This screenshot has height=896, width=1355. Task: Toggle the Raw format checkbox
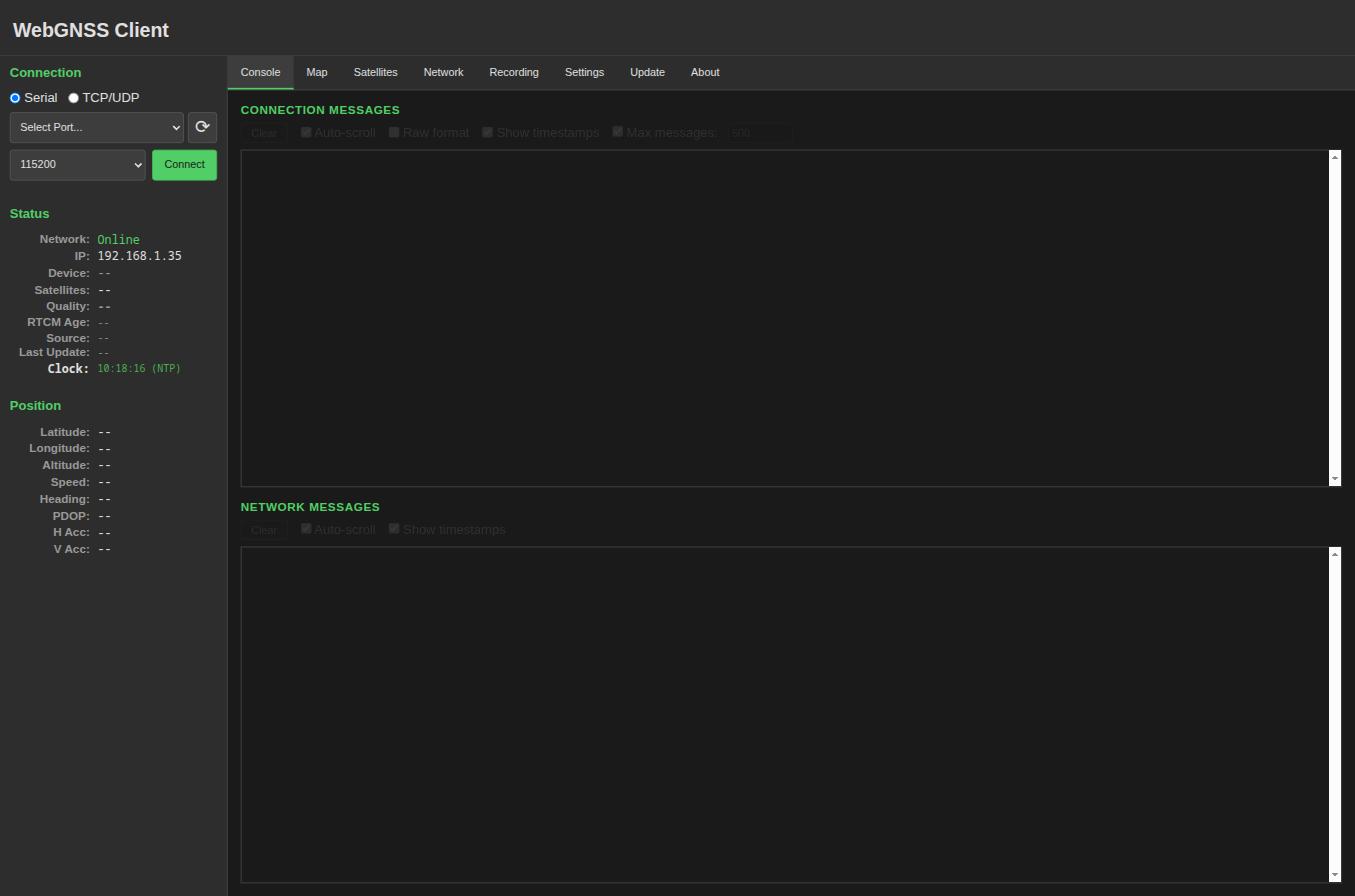click(394, 132)
